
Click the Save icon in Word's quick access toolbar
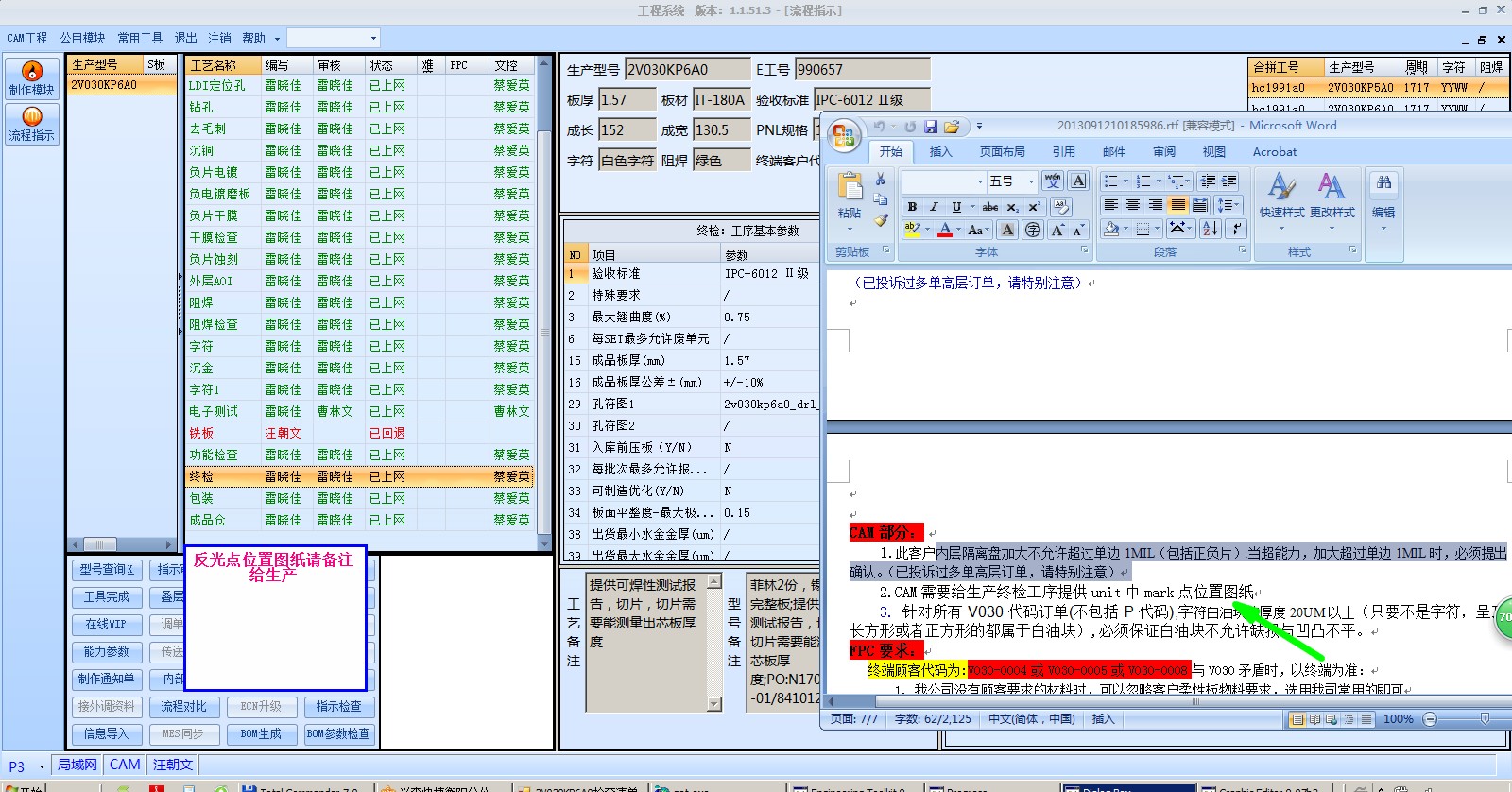(931, 127)
